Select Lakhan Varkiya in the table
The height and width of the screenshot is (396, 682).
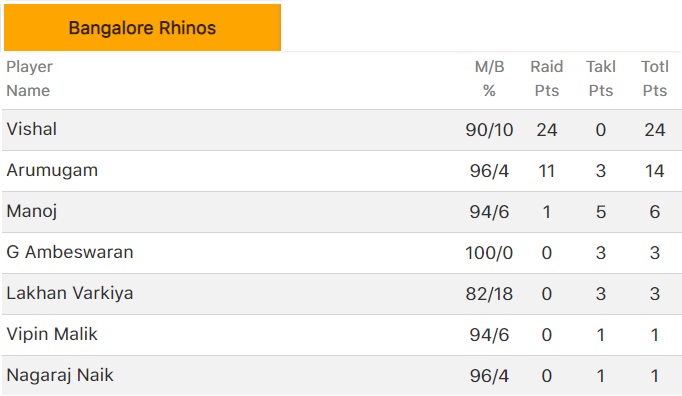coord(70,293)
